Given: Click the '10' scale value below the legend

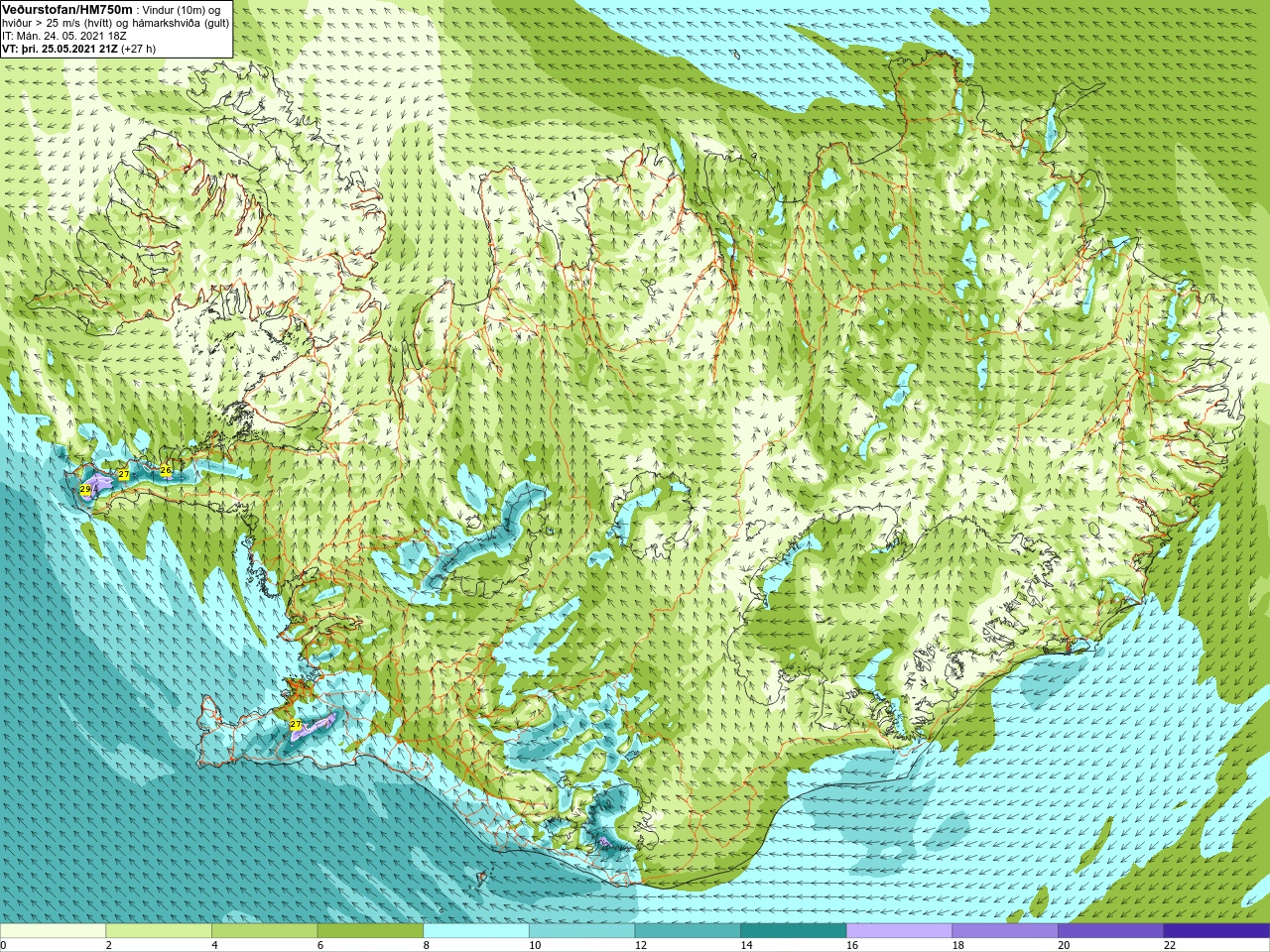Looking at the screenshot, I should tap(535, 945).
